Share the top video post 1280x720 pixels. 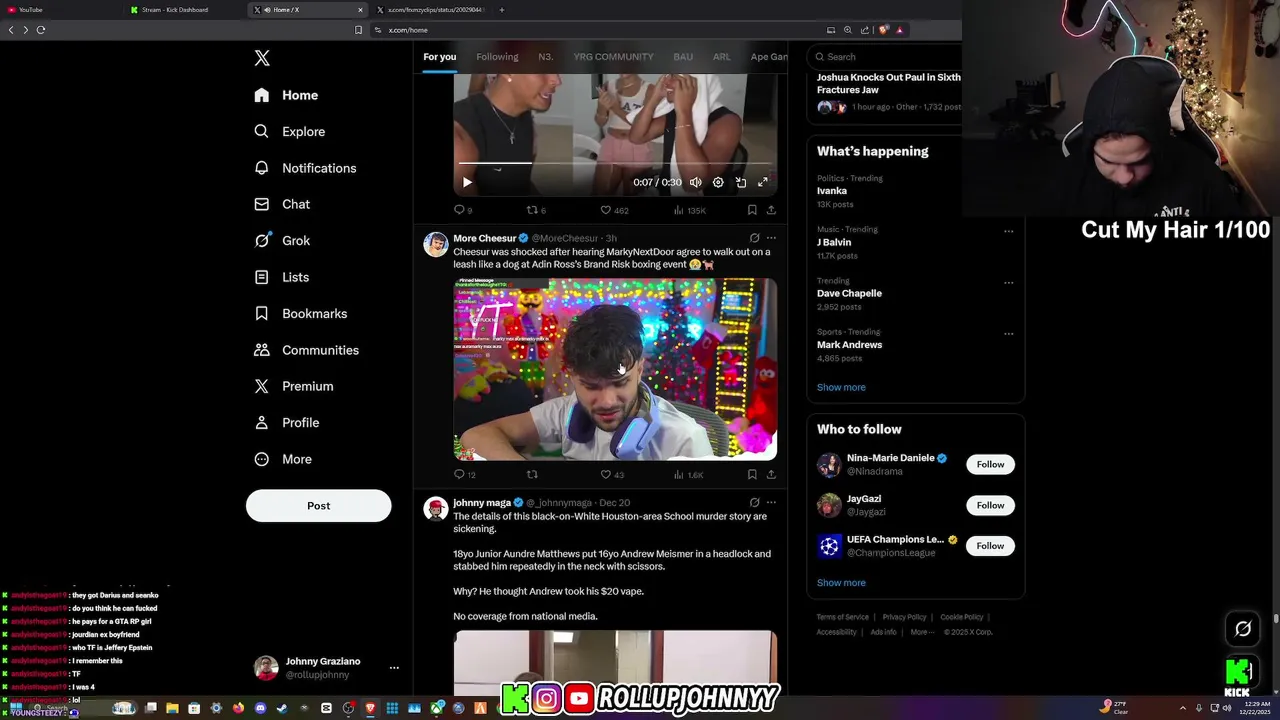(771, 210)
